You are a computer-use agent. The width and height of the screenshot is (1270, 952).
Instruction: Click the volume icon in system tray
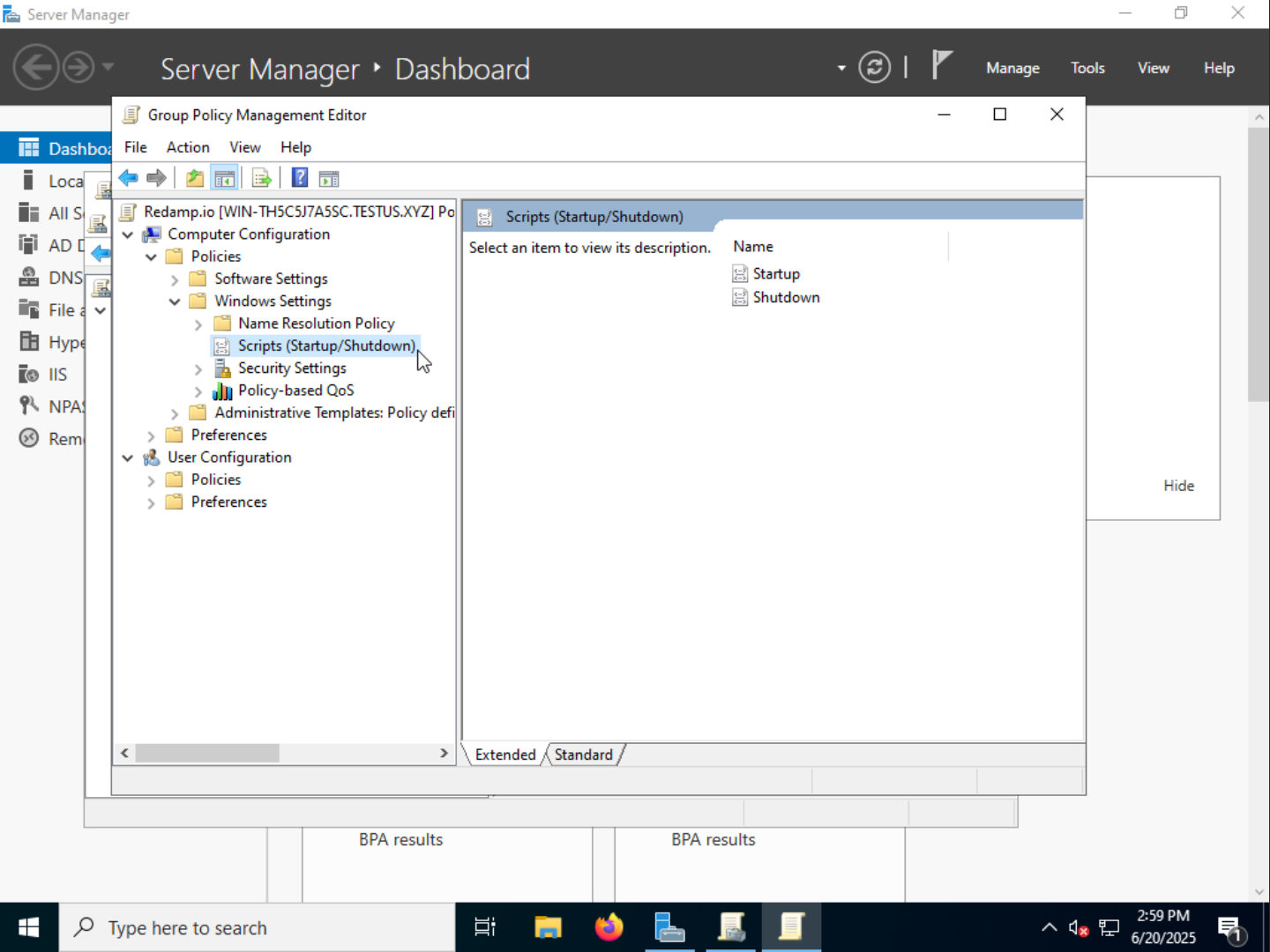[x=1078, y=928]
